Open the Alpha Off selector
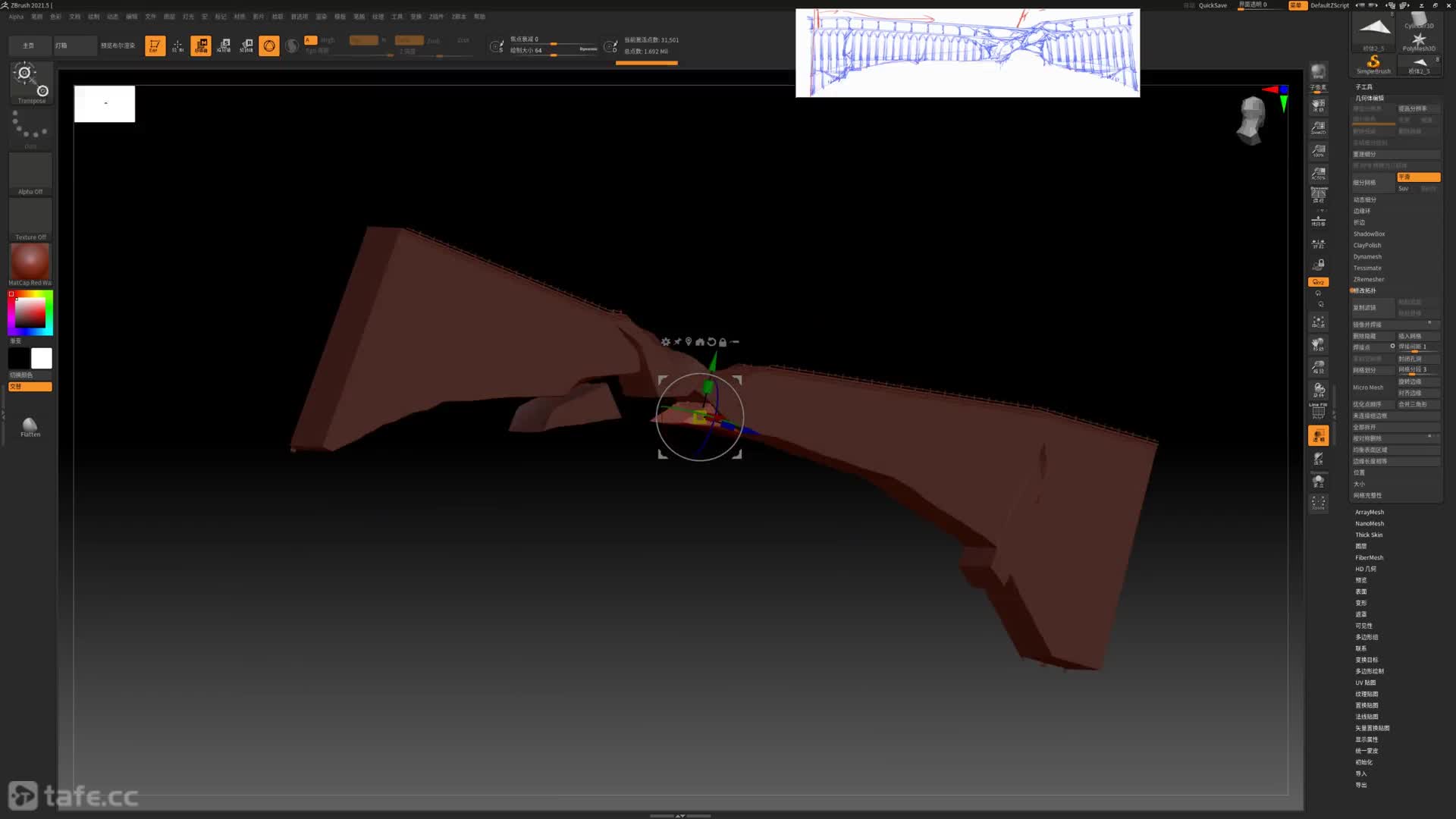This screenshot has width=1456, height=819. point(30,174)
